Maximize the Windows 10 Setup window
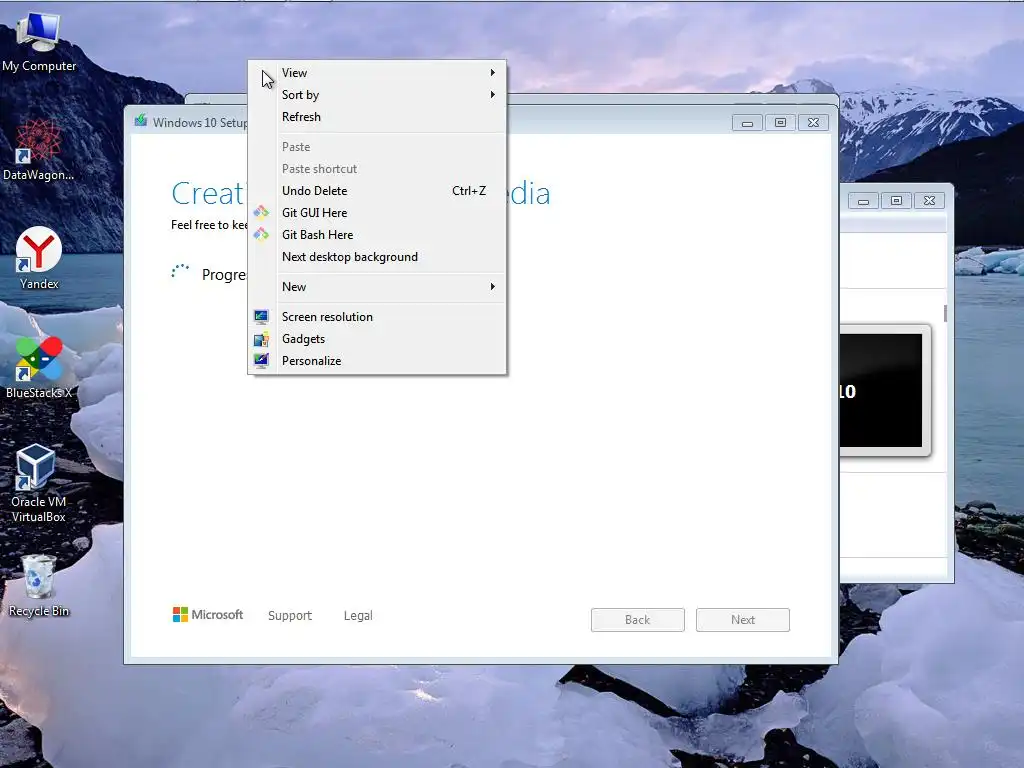Image resolution: width=1024 pixels, height=768 pixels. (780, 123)
